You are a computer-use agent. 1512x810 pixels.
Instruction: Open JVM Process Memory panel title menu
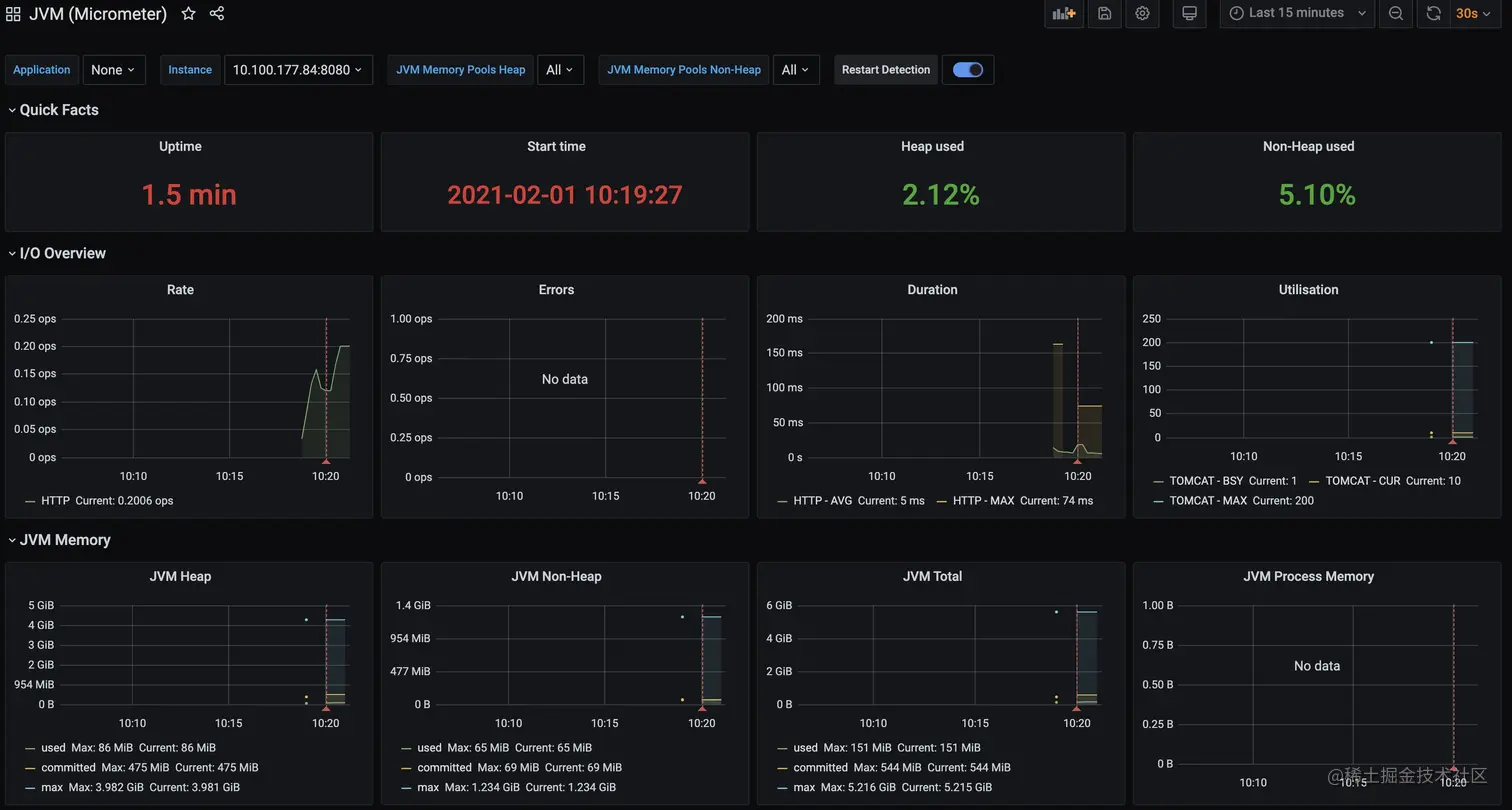point(1308,576)
